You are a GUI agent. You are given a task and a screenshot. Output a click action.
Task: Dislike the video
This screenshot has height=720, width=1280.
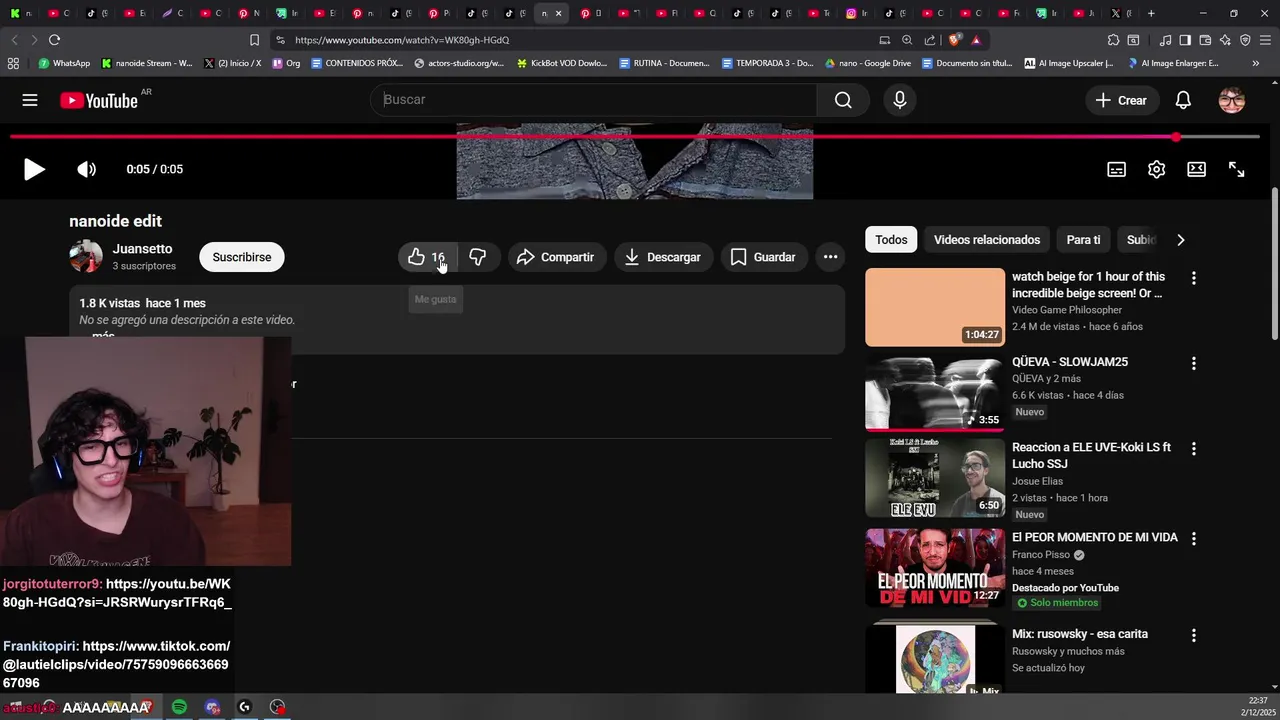[477, 257]
